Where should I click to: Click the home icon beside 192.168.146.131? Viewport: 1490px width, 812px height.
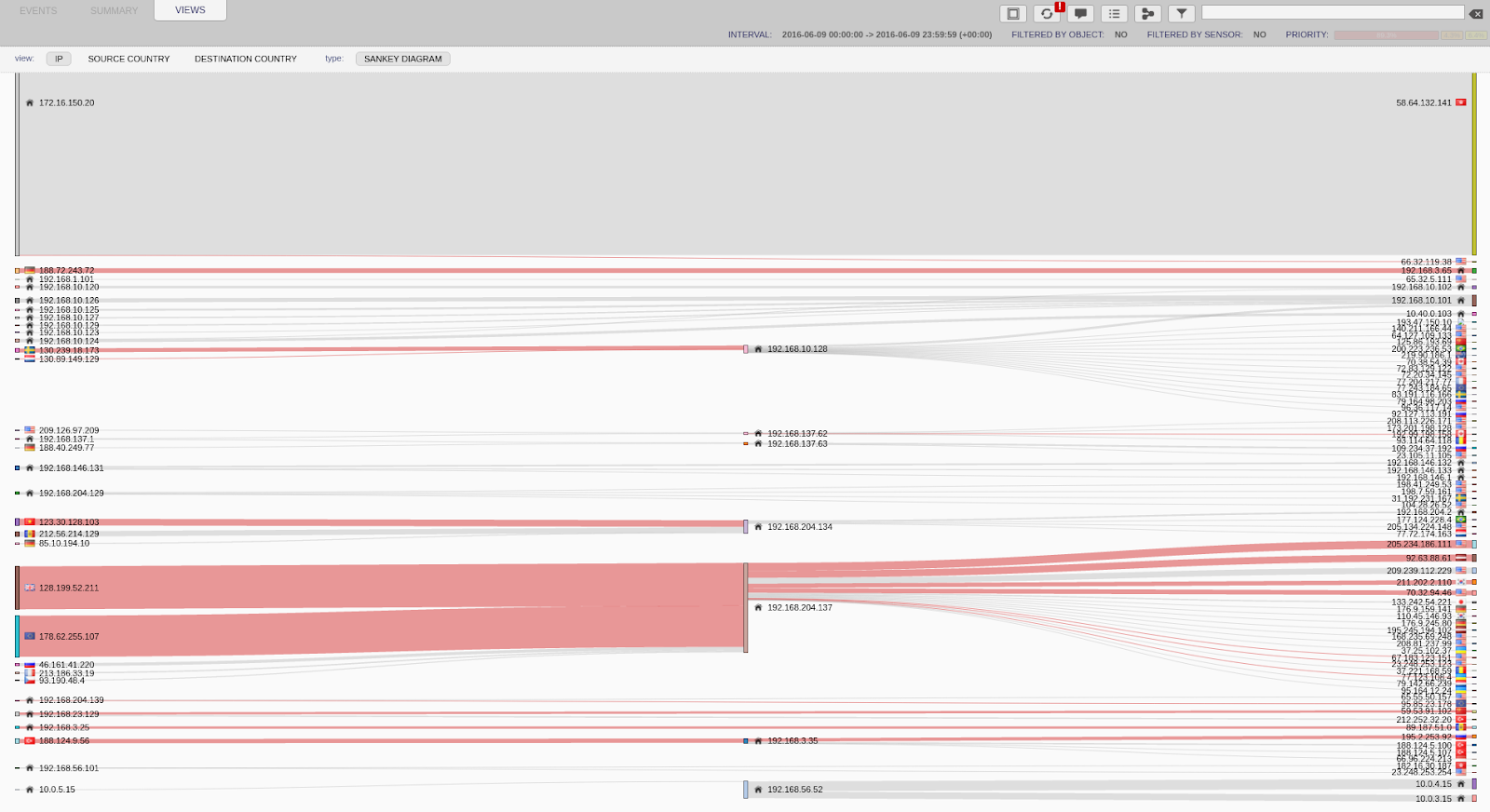[x=30, y=468]
